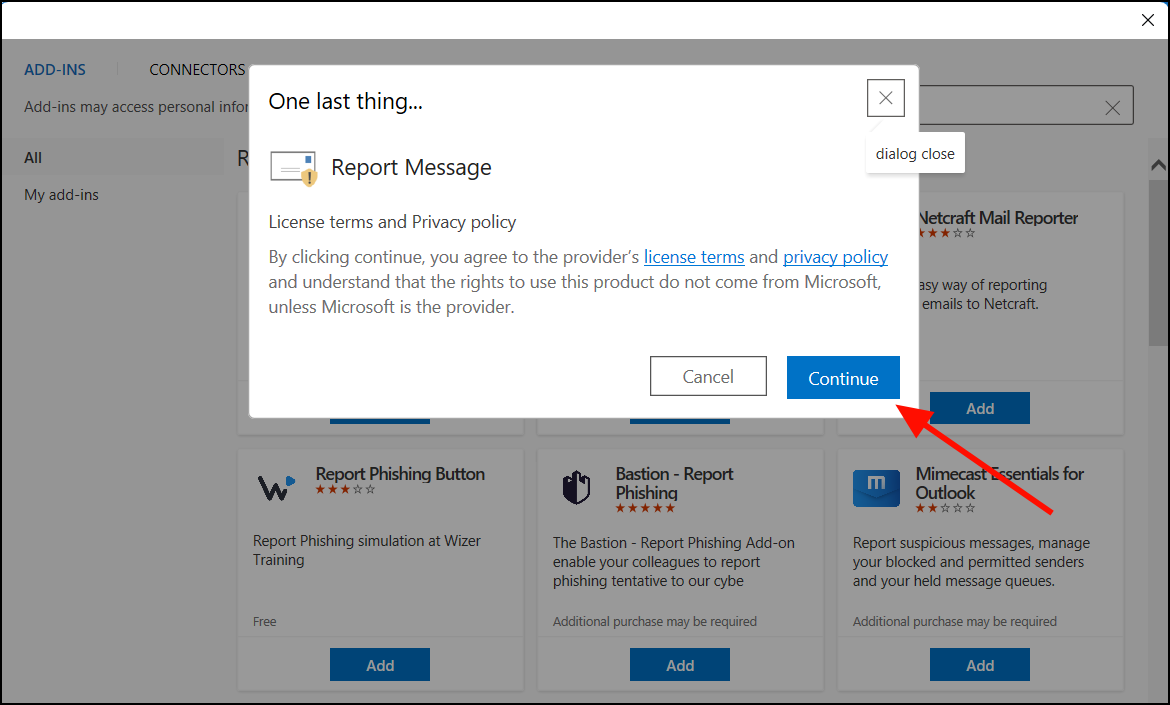Close the One last thing dialog
The image size is (1170, 705).
[x=885, y=98]
